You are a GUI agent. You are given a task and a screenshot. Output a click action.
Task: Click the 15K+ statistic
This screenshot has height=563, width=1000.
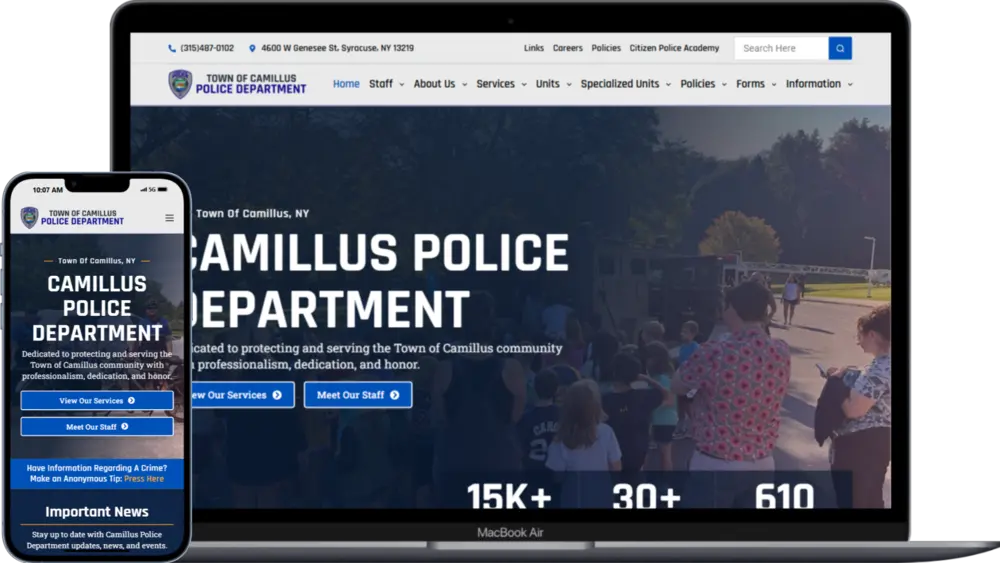(509, 495)
